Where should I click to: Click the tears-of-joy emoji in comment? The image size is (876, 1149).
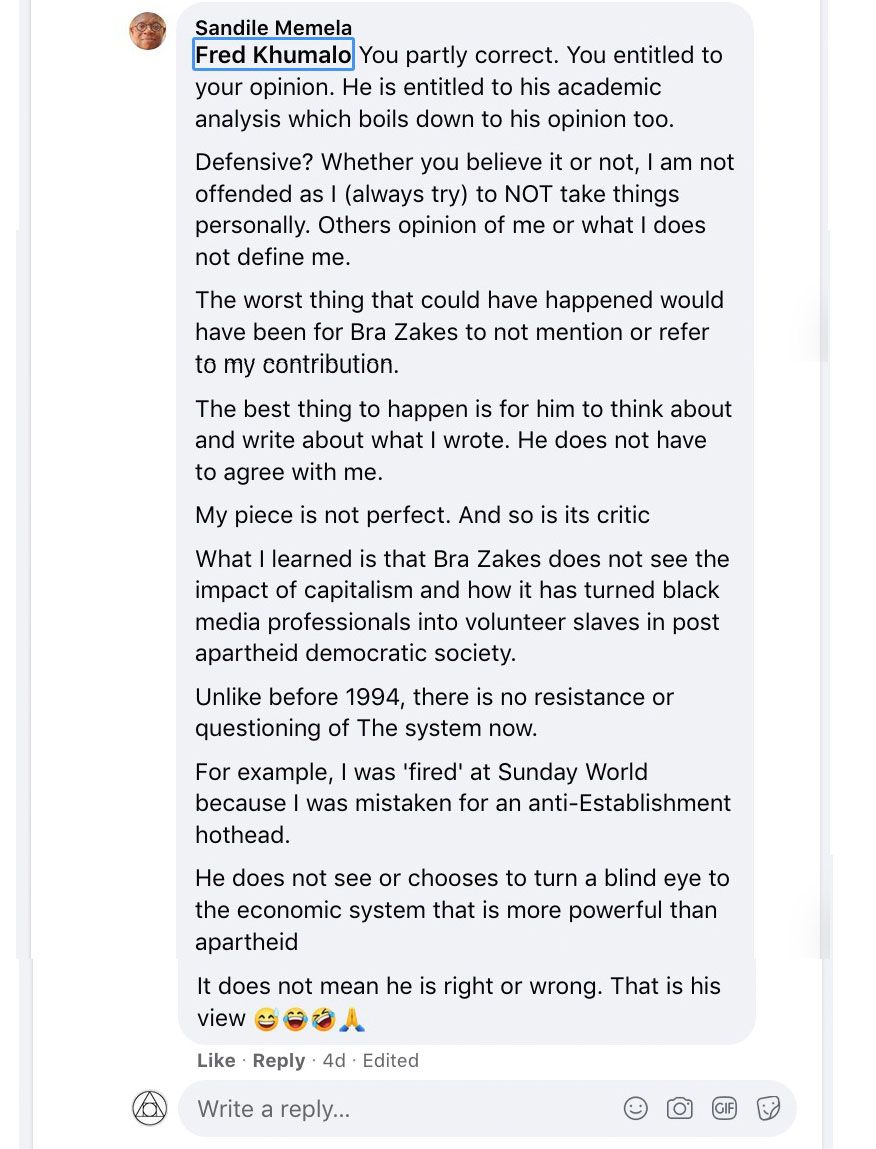click(294, 1019)
